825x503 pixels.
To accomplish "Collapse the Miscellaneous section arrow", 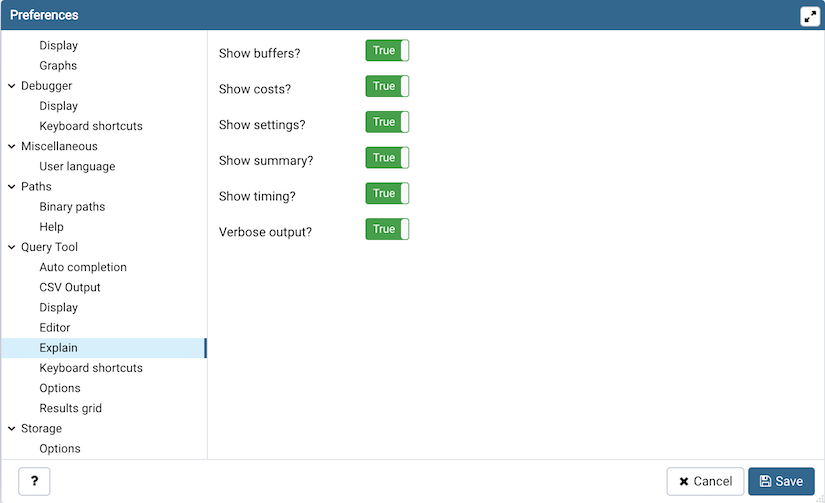I will (x=11, y=146).
